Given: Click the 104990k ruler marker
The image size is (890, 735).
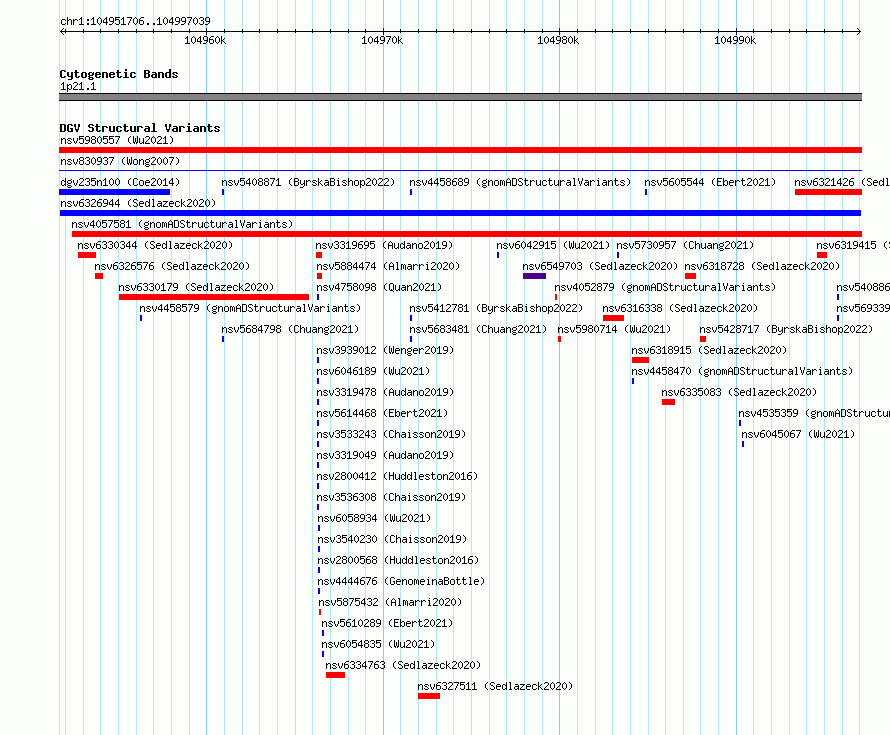Looking at the screenshot, I should click(x=735, y=40).
